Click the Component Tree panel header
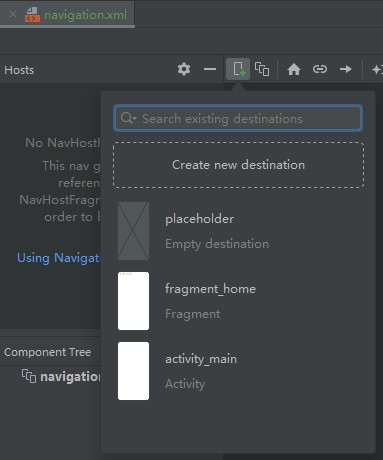383x460 pixels. click(x=47, y=352)
